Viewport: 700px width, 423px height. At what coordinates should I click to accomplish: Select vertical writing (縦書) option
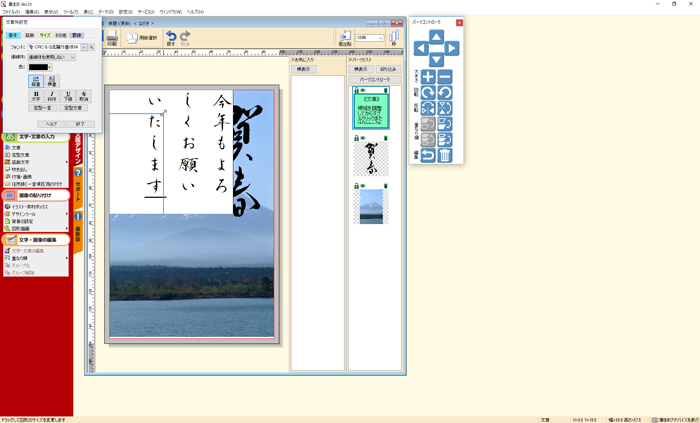pyautogui.click(x=34, y=81)
